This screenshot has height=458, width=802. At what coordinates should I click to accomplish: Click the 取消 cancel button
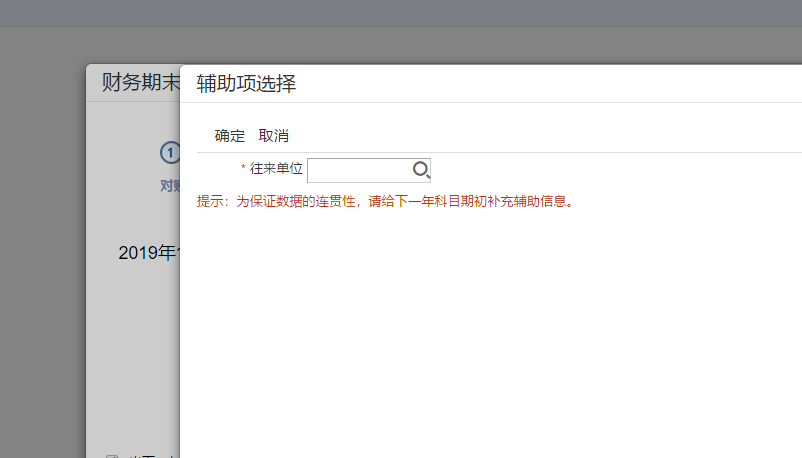274,136
